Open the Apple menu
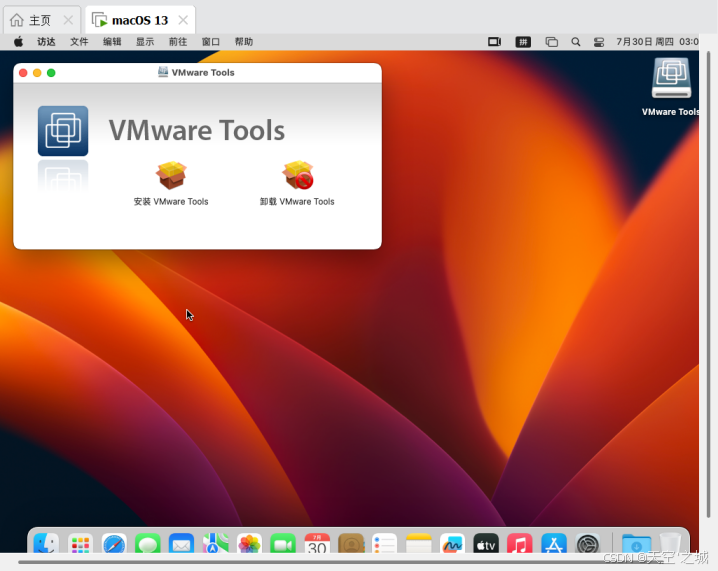 (x=18, y=42)
